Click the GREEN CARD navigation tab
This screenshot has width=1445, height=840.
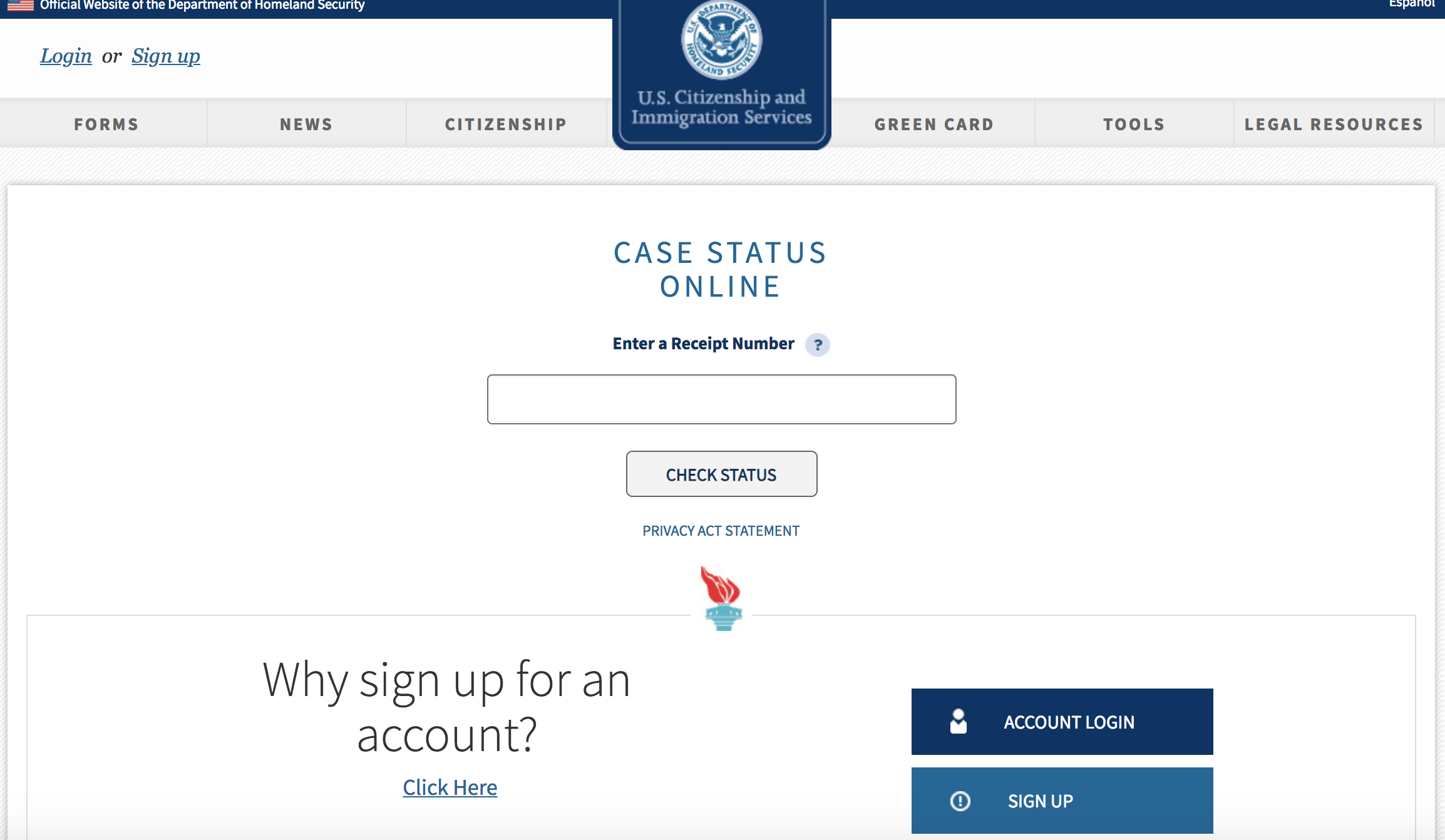[934, 123]
